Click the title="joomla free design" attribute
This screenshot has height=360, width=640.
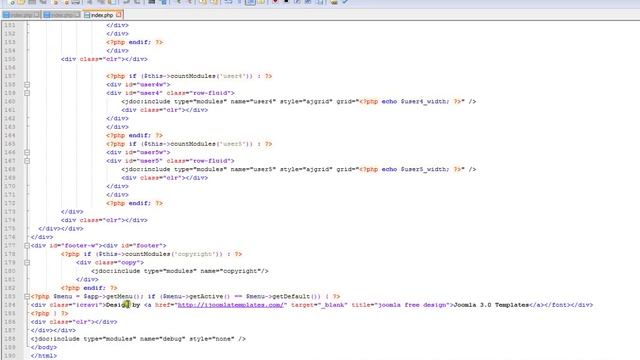(401, 305)
